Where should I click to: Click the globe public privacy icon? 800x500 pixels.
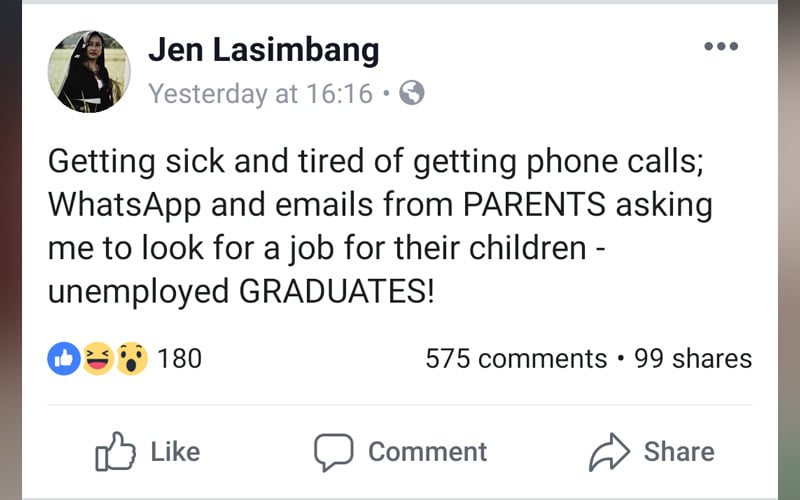tap(411, 94)
